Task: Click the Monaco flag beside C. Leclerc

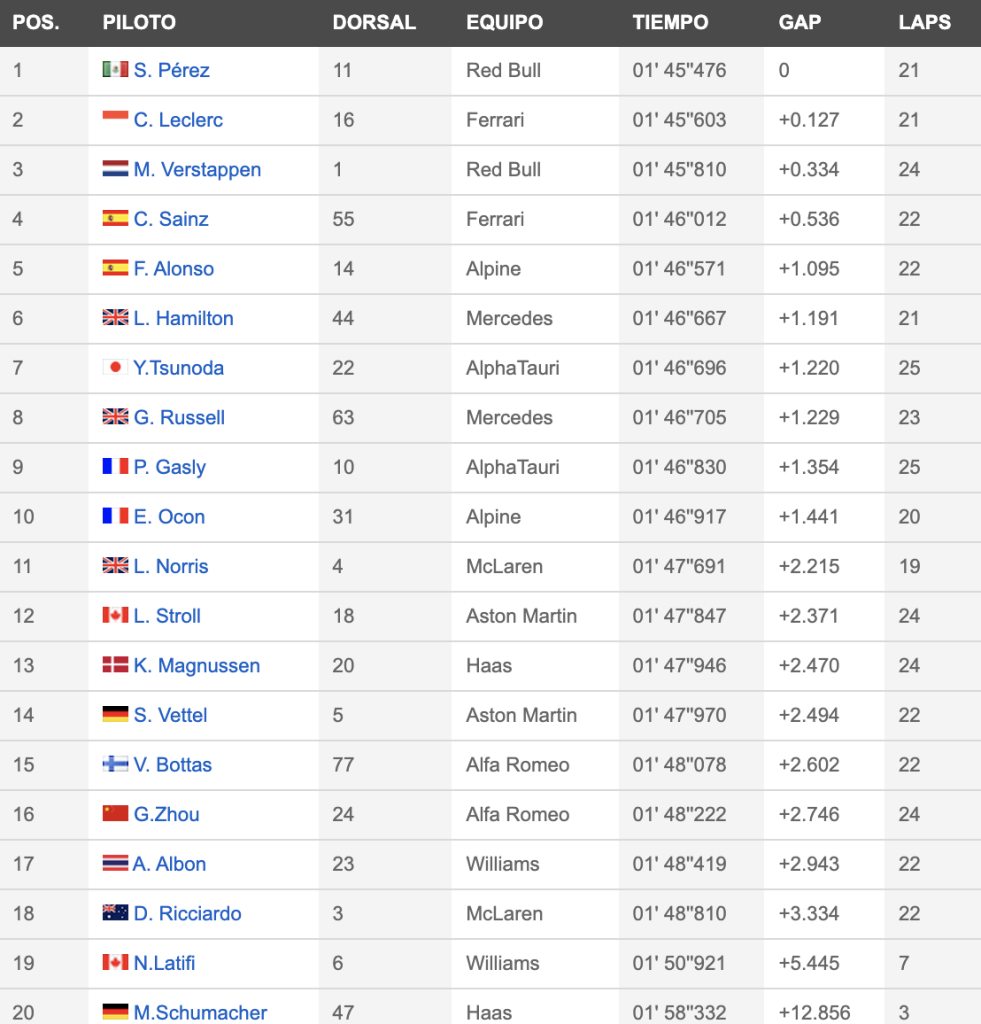Action: [x=115, y=118]
